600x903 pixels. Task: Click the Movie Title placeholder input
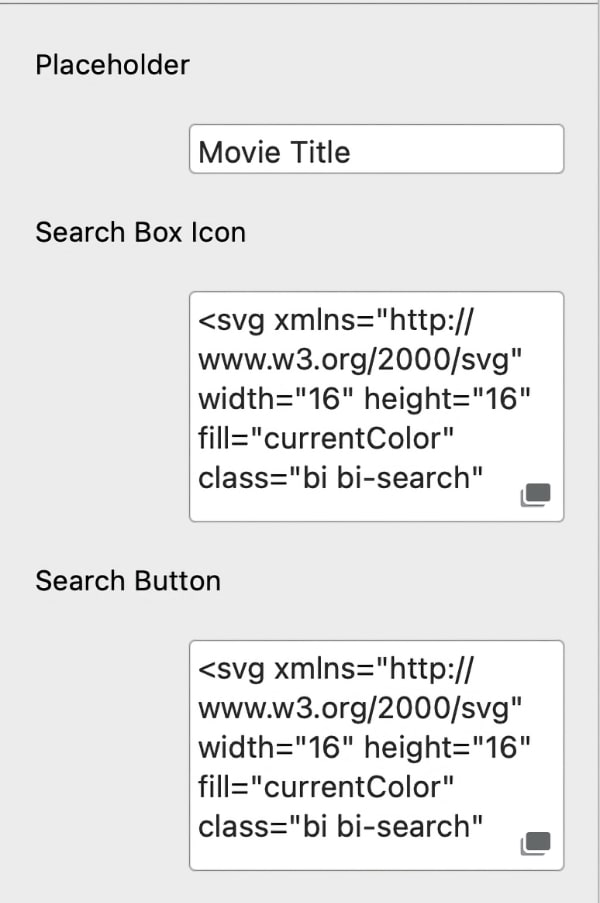[x=376, y=150]
